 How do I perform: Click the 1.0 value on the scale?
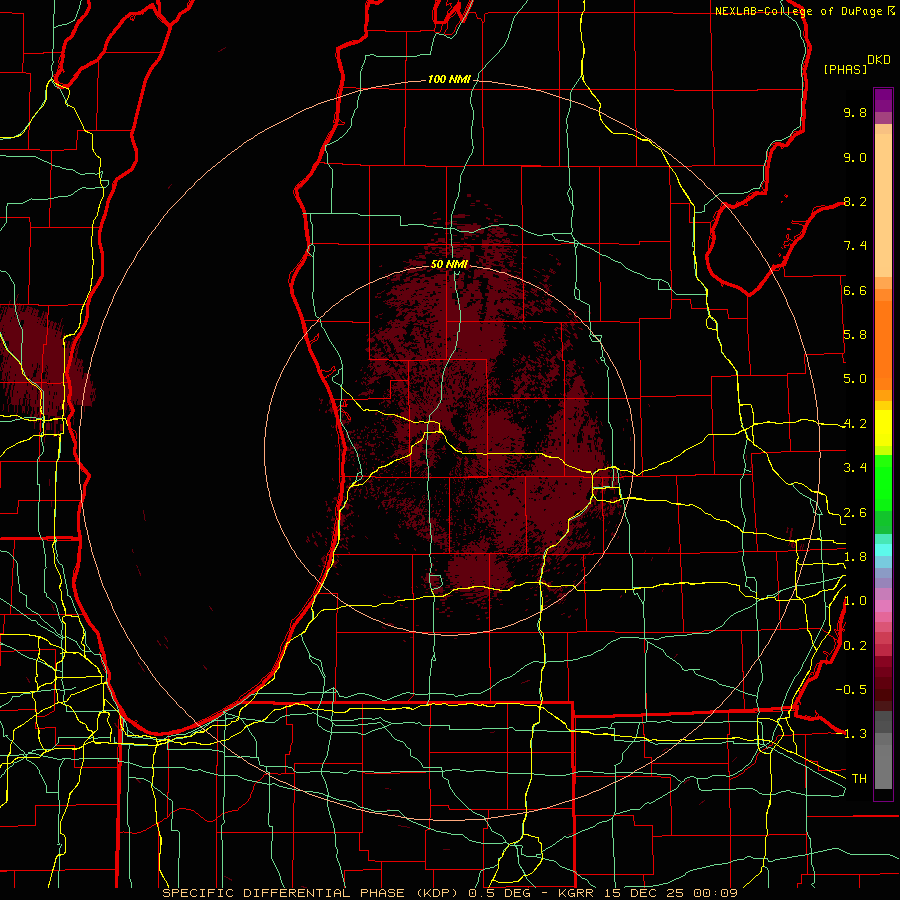pyautogui.click(x=855, y=601)
